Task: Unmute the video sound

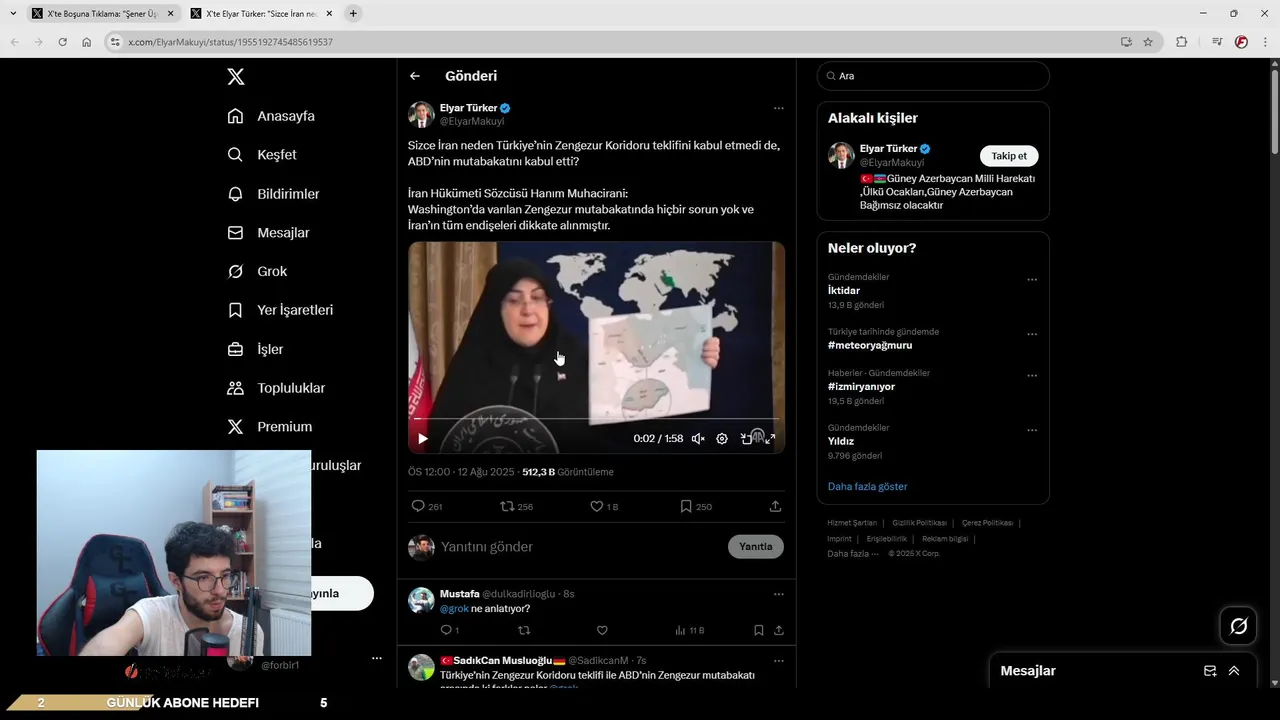Action: pyautogui.click(x=698, y=438)
